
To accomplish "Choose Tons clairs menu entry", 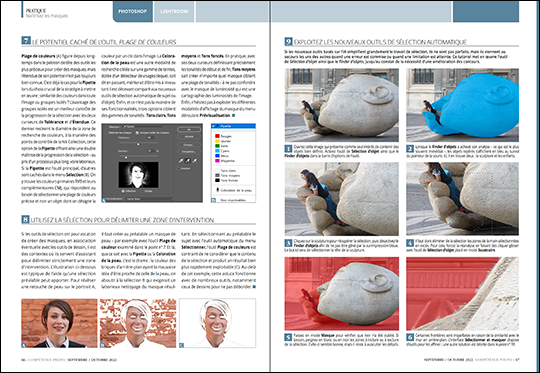I will pos(228,170).
